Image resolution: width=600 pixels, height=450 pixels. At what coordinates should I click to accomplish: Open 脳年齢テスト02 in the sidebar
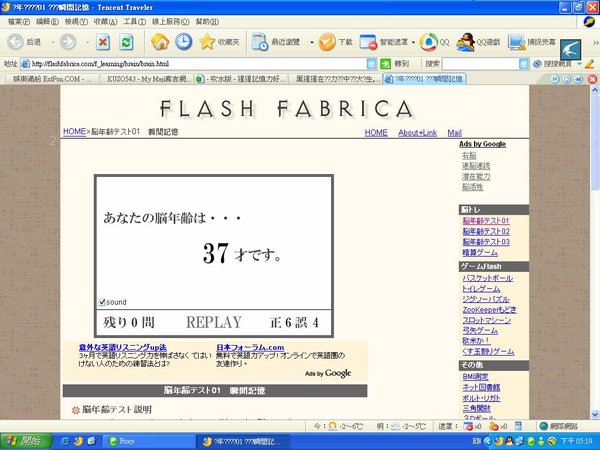485,231
